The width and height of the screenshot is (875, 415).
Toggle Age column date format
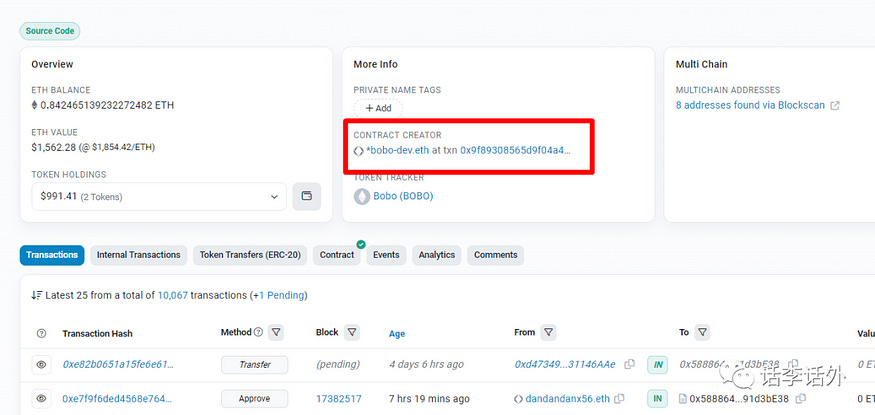click(397, 334)
